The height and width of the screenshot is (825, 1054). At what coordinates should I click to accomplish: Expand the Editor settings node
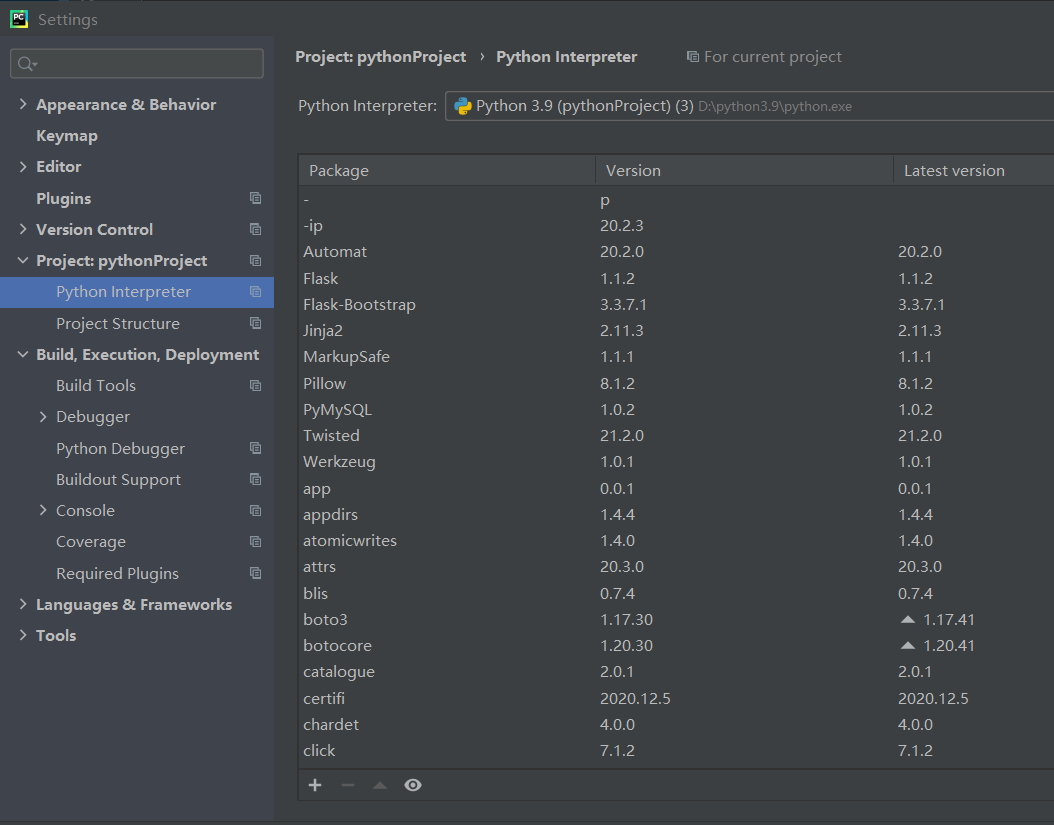tap(23, 166)
